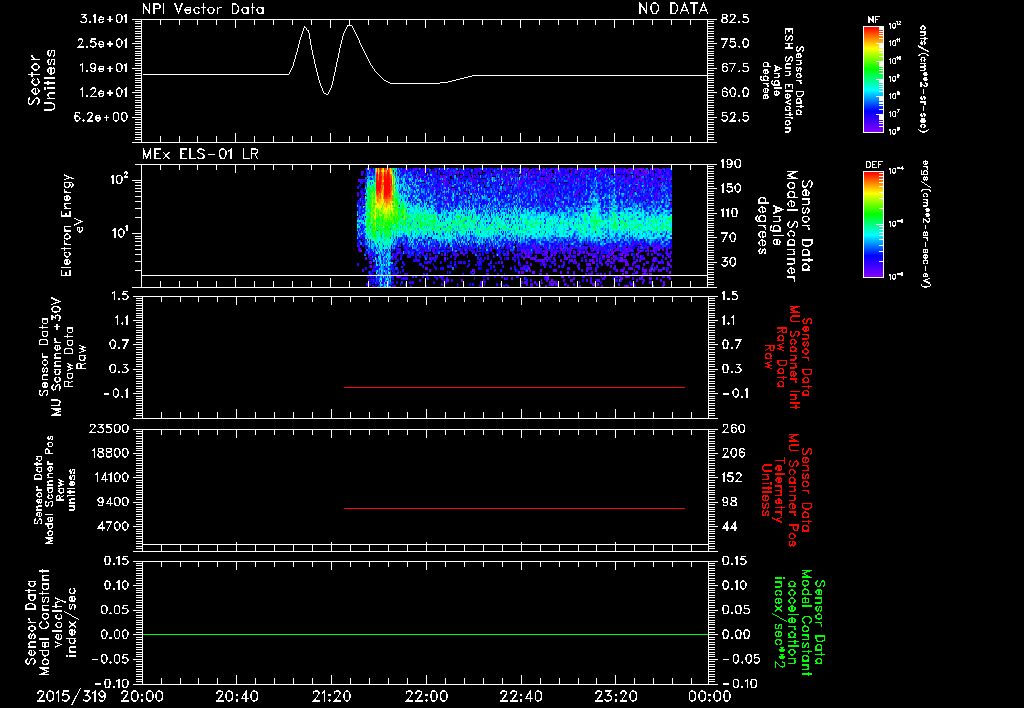Click the 22:00 time axis label

426,696
